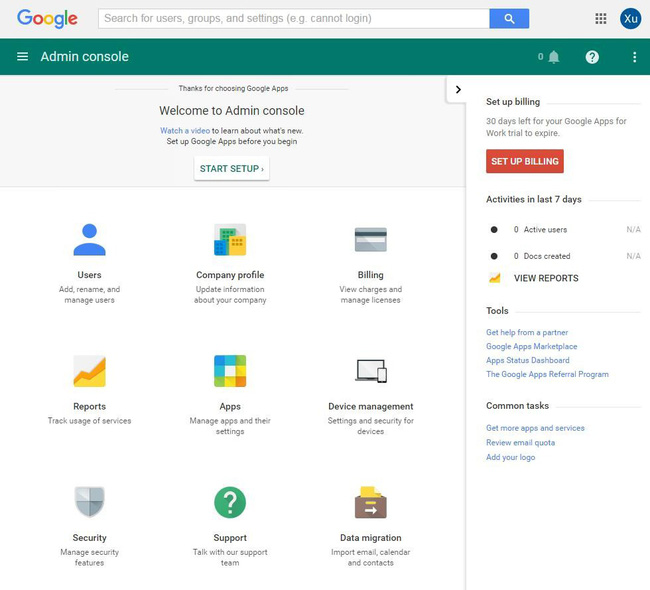Click the Company profile label

point(230,275)
